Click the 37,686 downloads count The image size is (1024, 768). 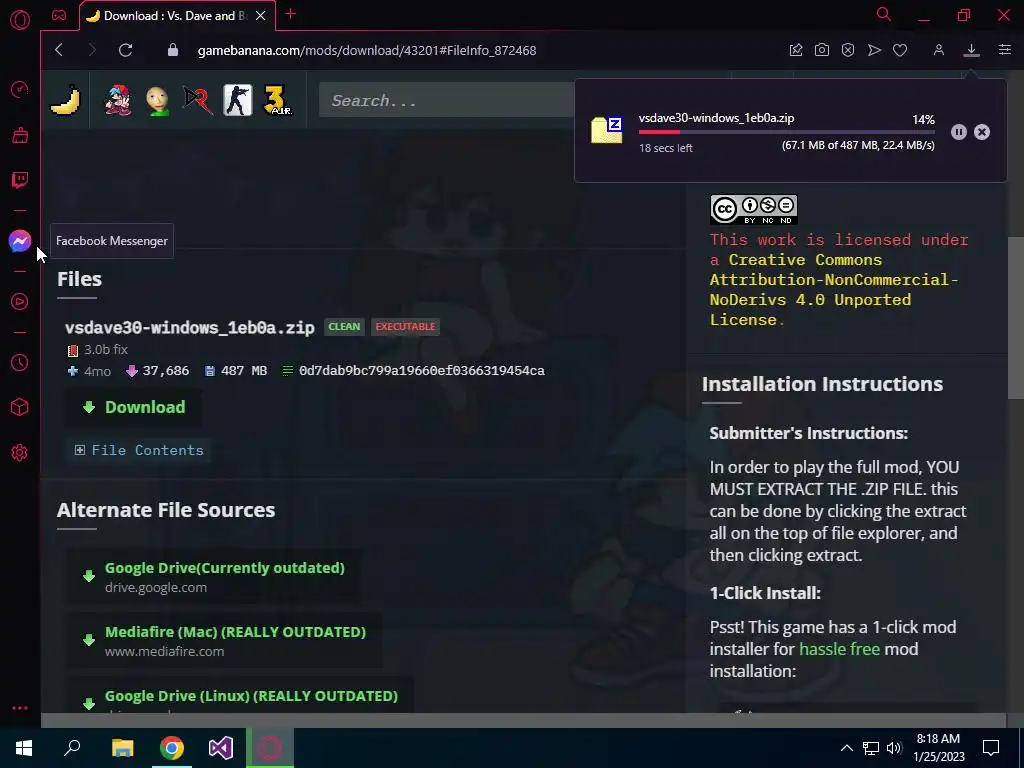click(165, 370)
